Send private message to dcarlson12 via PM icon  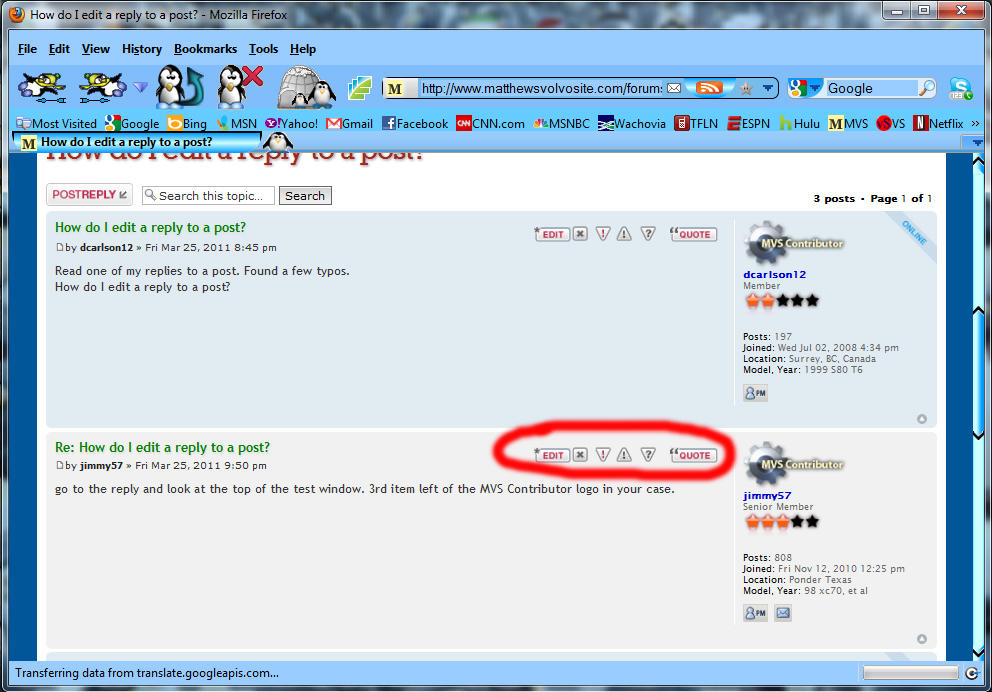coord(755,393)
